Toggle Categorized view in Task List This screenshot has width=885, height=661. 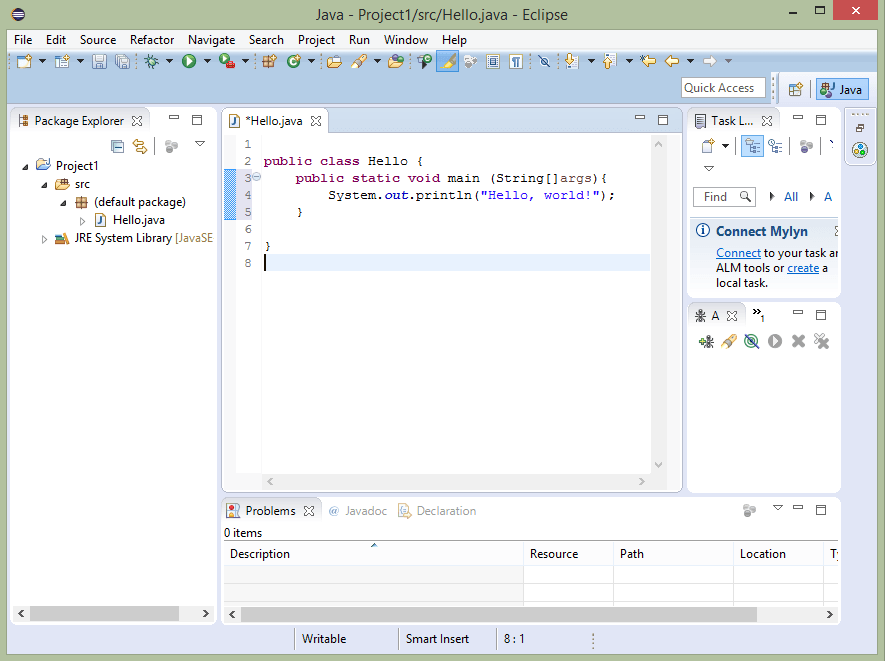[x=752, y=146]
